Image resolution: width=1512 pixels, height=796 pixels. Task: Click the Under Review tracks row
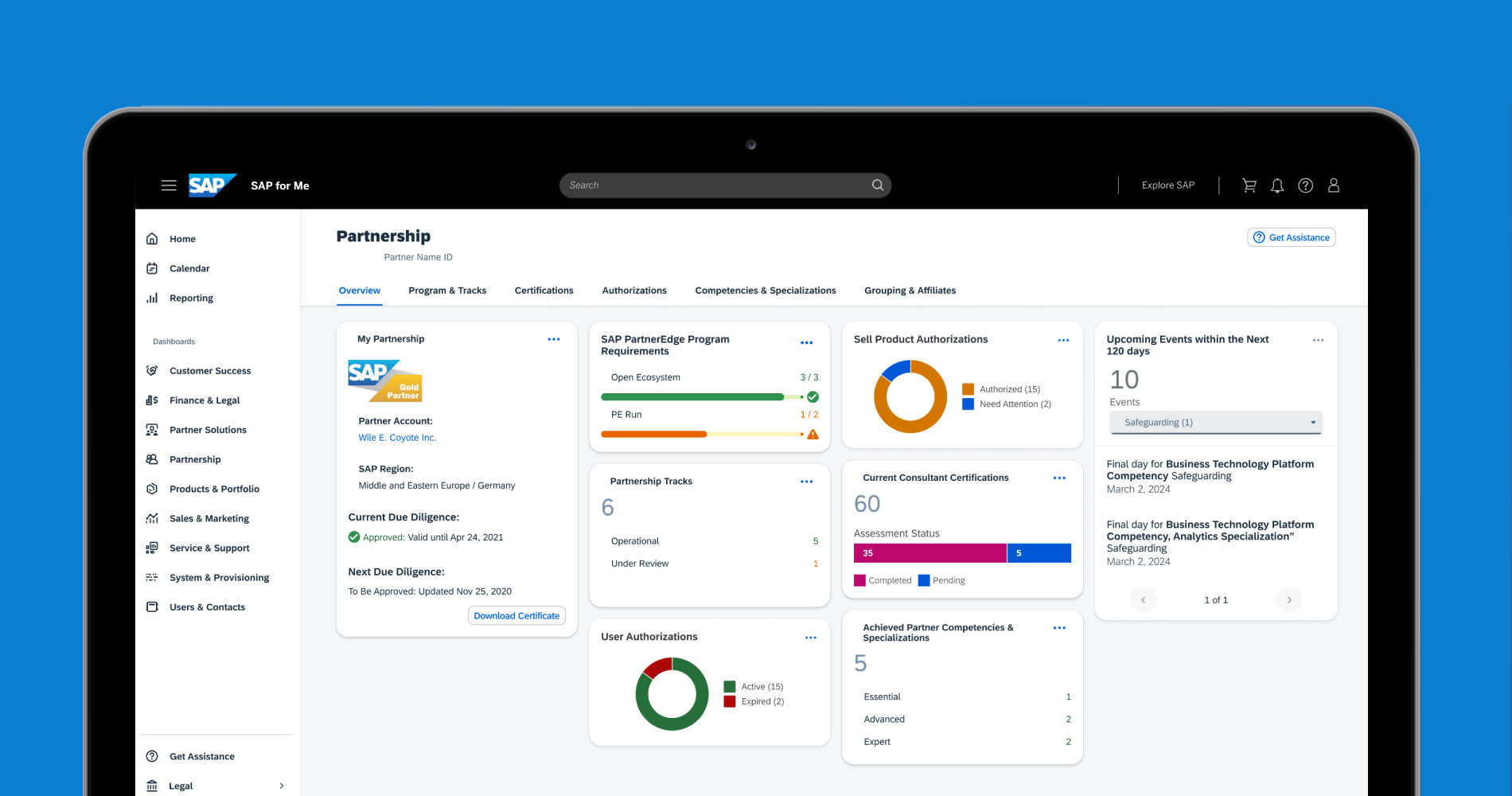point(714,564)
